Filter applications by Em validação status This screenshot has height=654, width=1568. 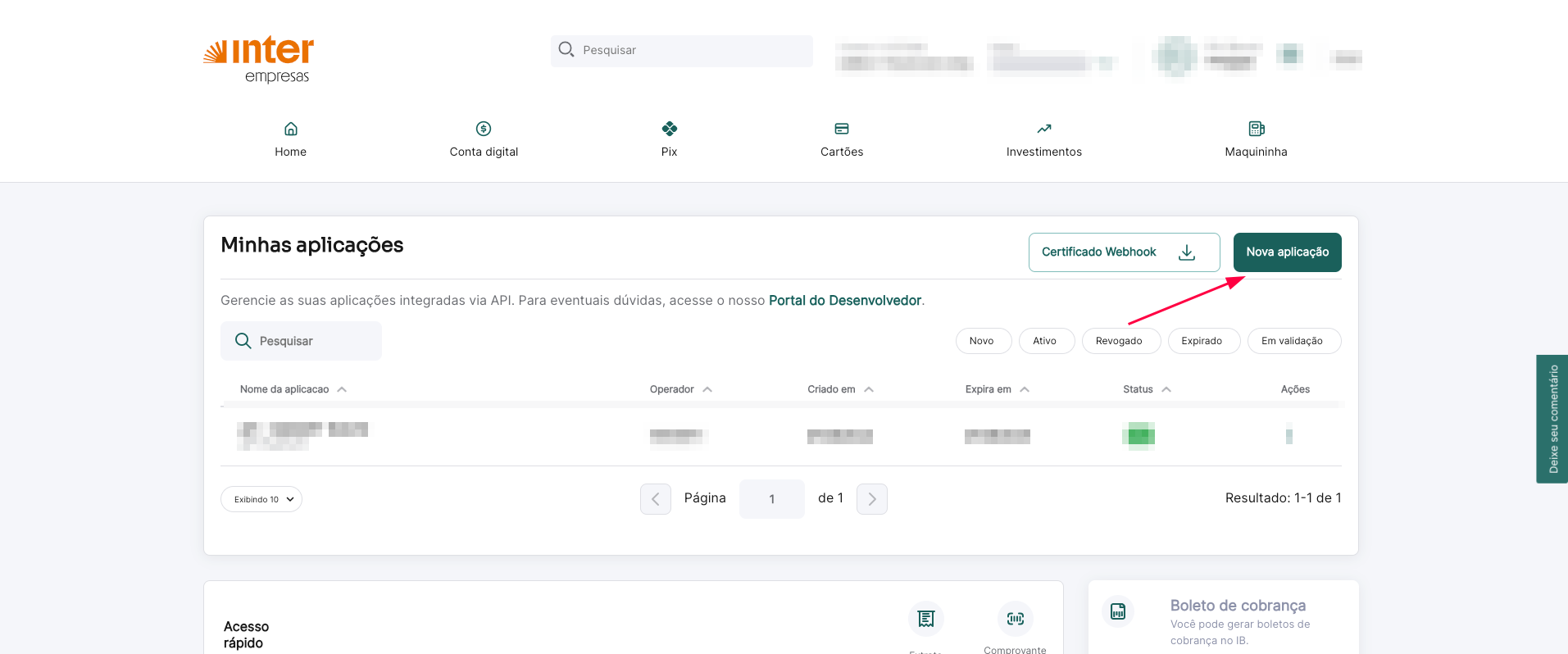point(1294,341)
